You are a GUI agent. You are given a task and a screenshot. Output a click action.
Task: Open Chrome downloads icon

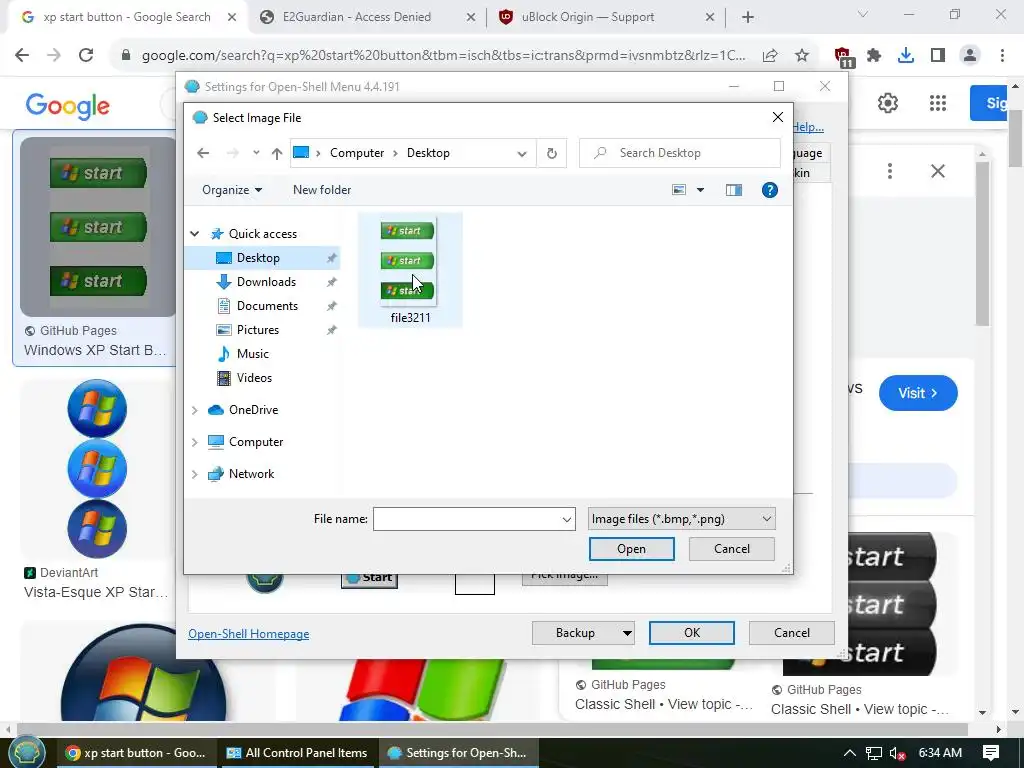[x=906, y=56]
